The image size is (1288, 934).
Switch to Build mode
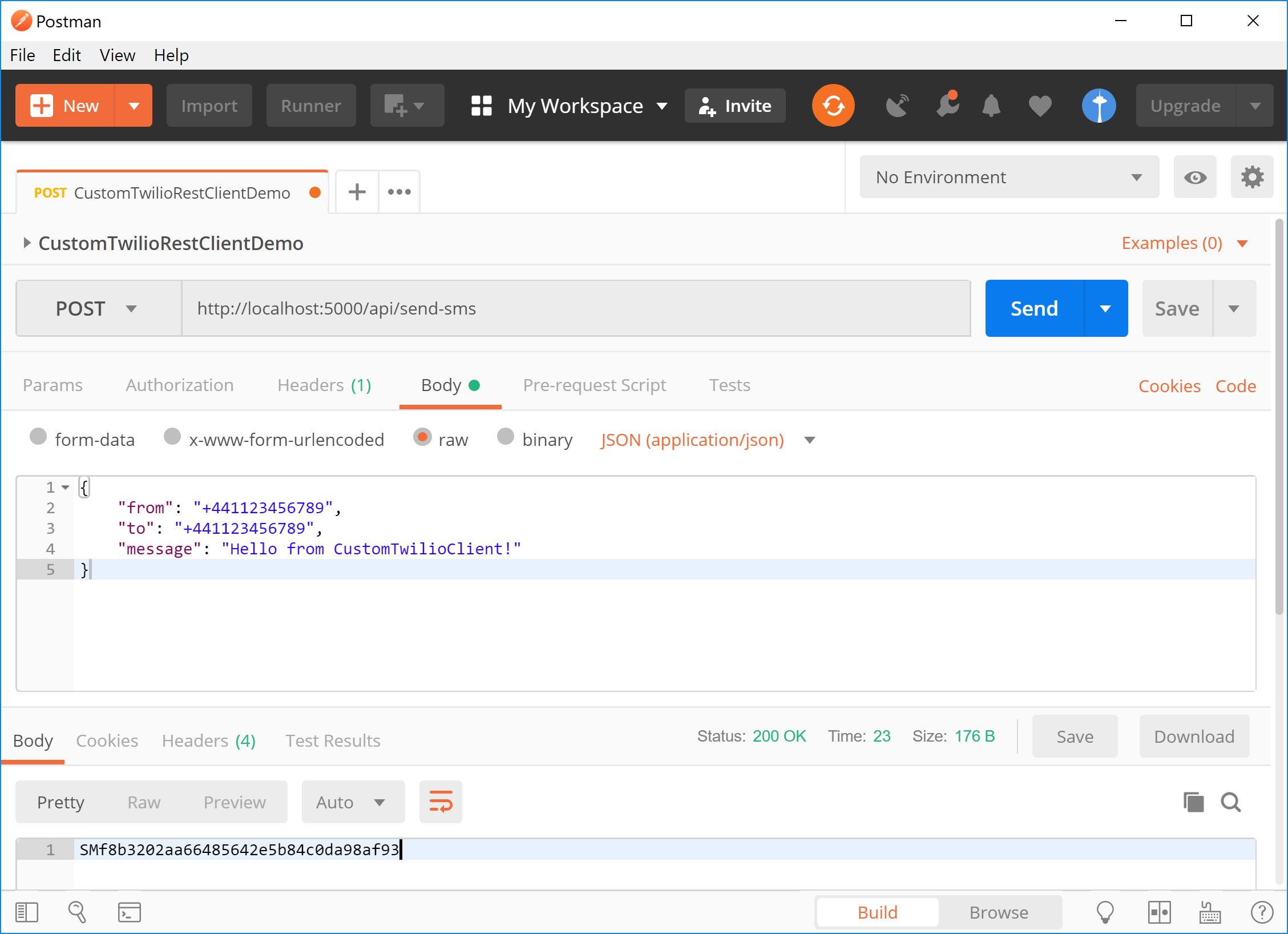[x=877, y=912]
